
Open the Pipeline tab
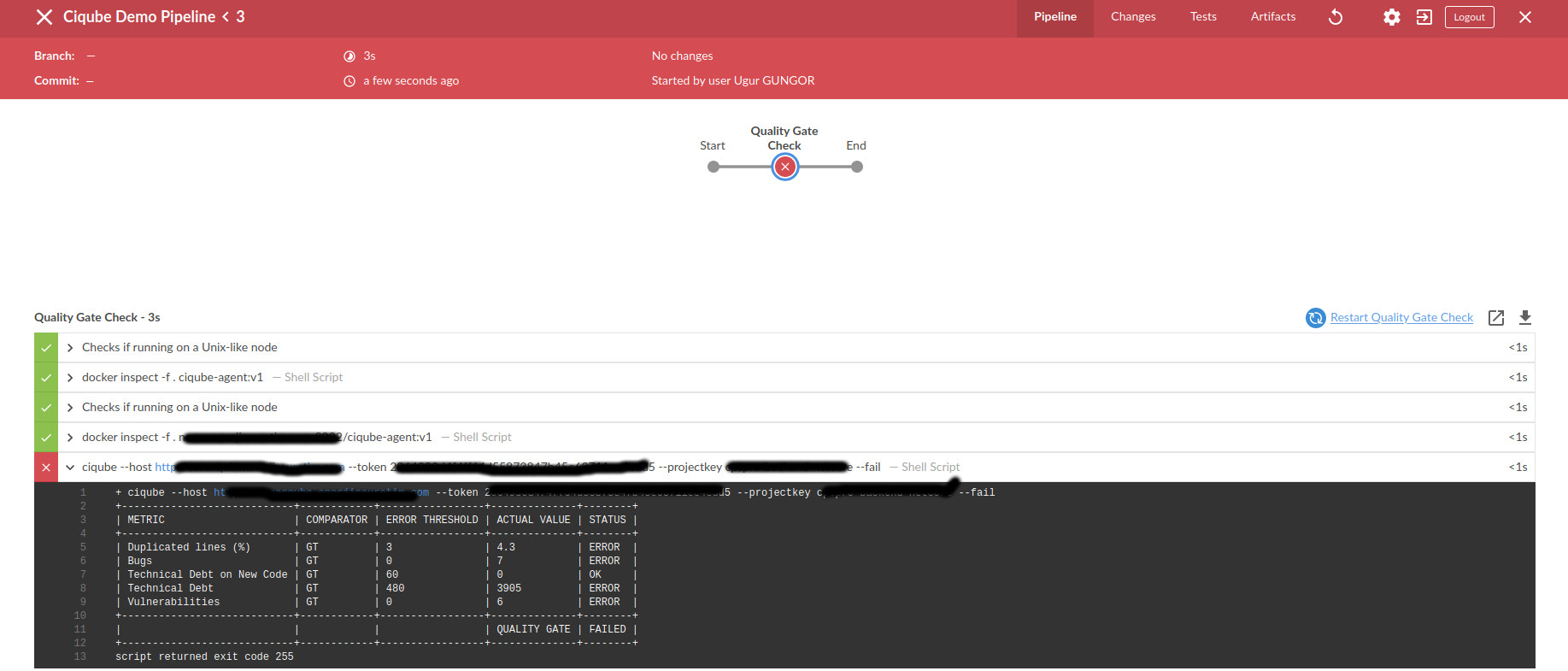pyautogui.click(x=1055, y=17)
